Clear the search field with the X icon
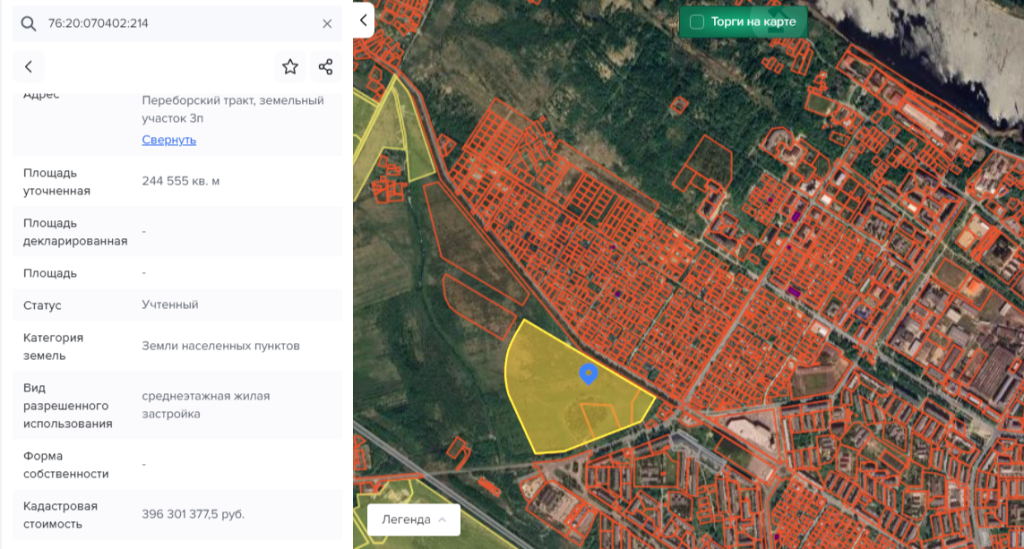This screenshot has height=549, width=1024. 327,23
